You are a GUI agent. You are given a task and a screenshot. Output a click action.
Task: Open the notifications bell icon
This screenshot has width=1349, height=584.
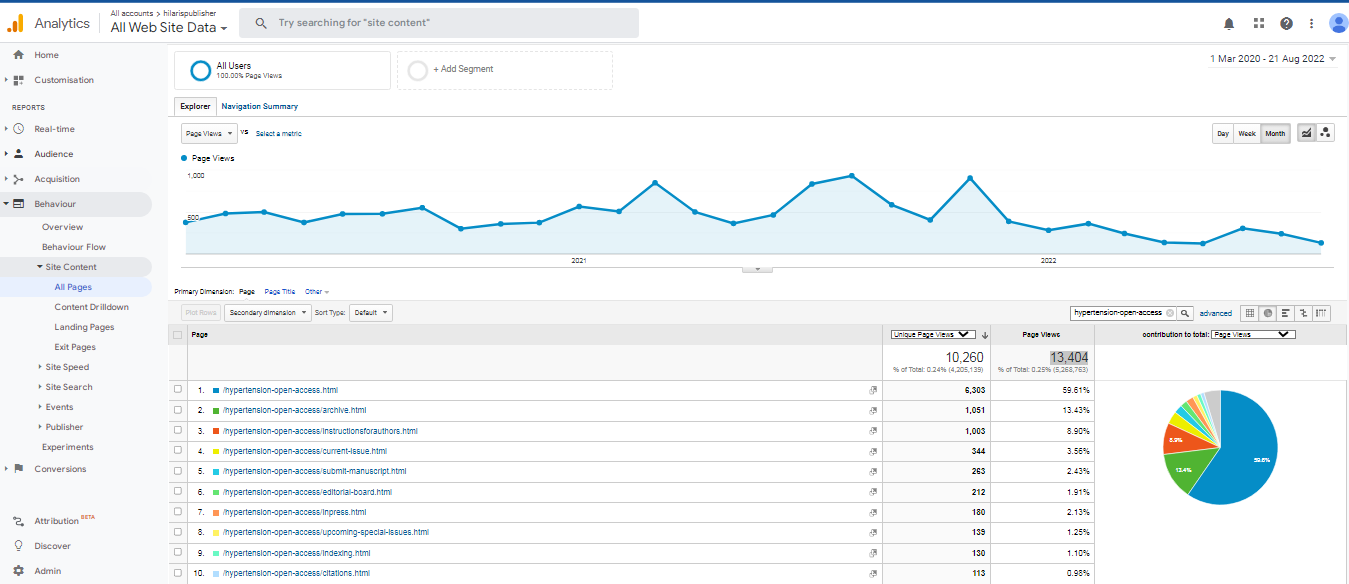click(x=1229, y=23)
